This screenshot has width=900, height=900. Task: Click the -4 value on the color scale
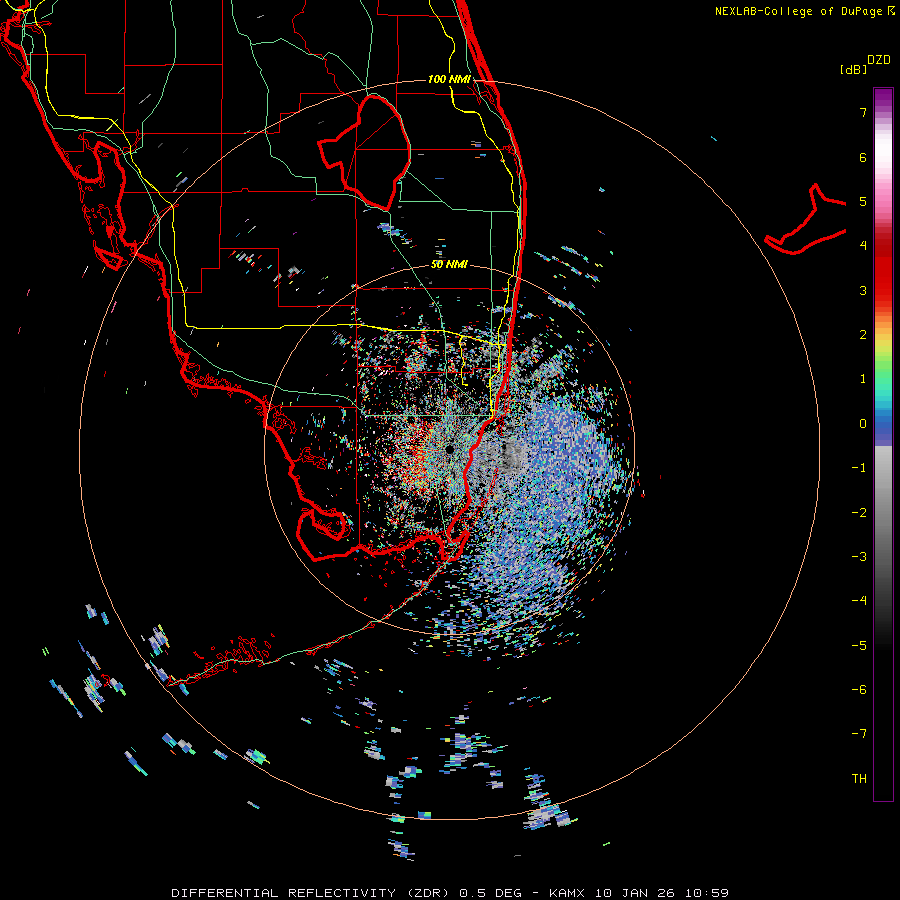[859, 601]
